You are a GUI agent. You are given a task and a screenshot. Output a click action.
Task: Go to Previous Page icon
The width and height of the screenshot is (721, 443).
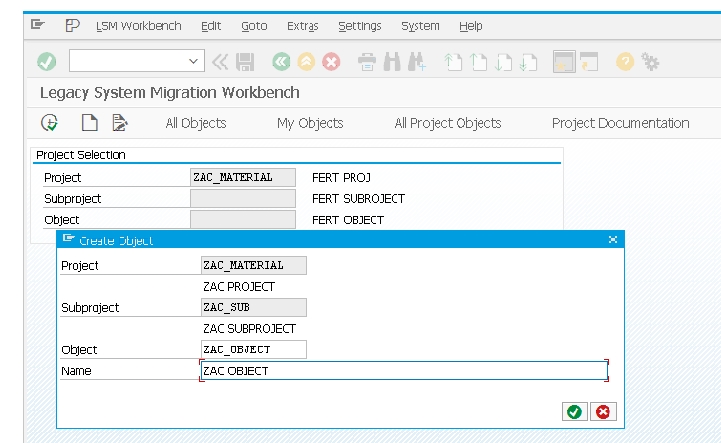[478, 62]
